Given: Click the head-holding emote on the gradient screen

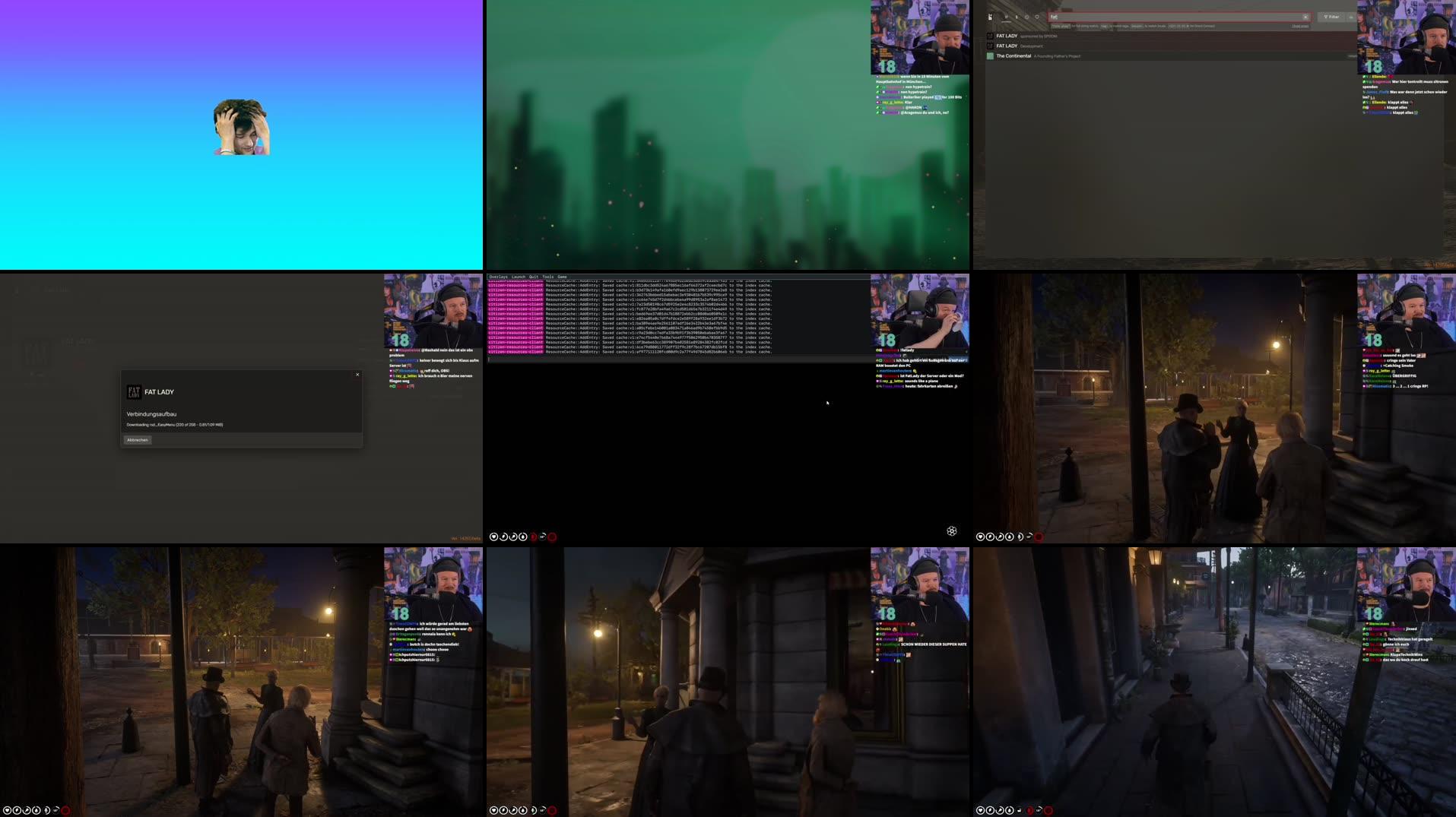Looking at the screenshot, I should (242, 127).
